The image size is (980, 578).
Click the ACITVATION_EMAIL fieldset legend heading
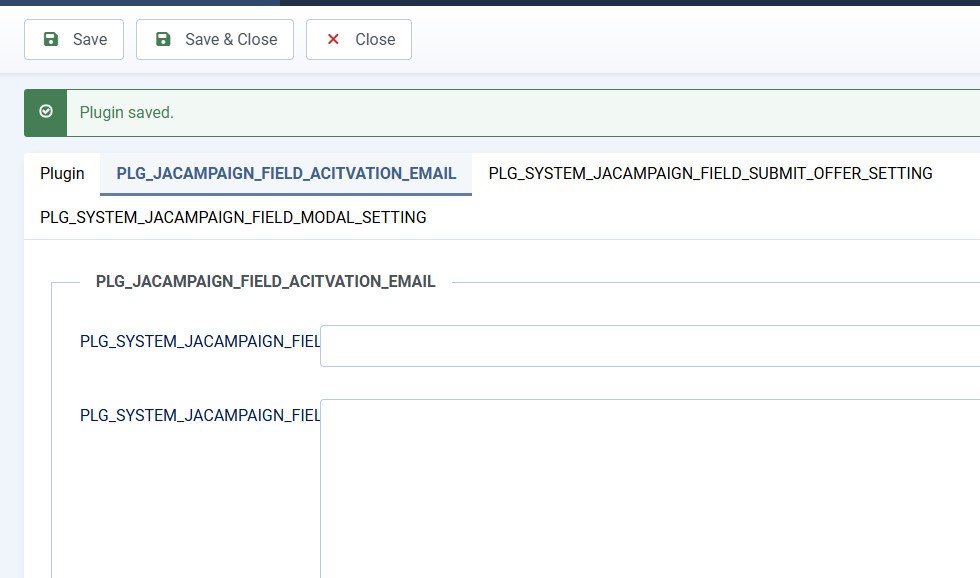265,282
